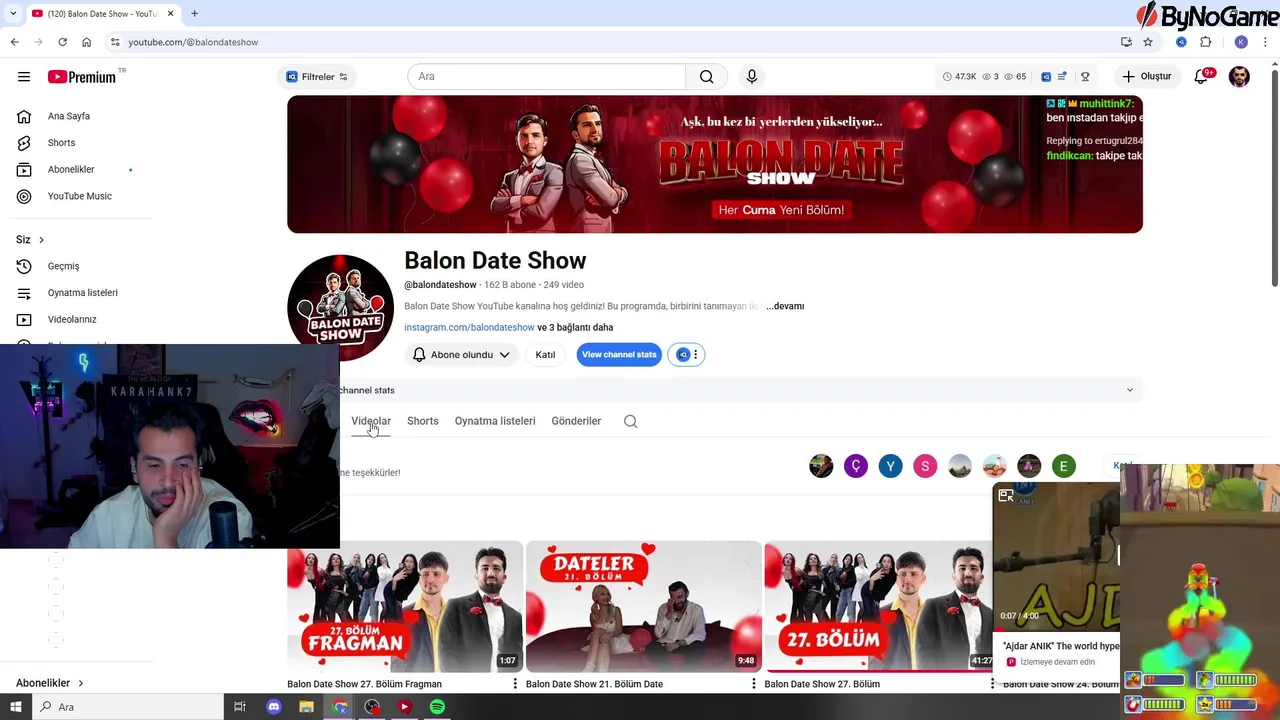Click the Katıl join button

545,355
